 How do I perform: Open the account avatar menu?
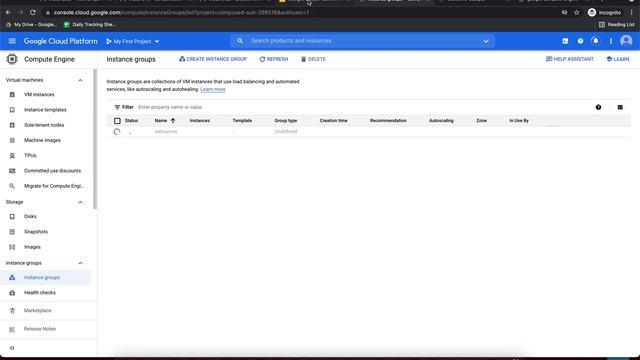pos(626,41)
